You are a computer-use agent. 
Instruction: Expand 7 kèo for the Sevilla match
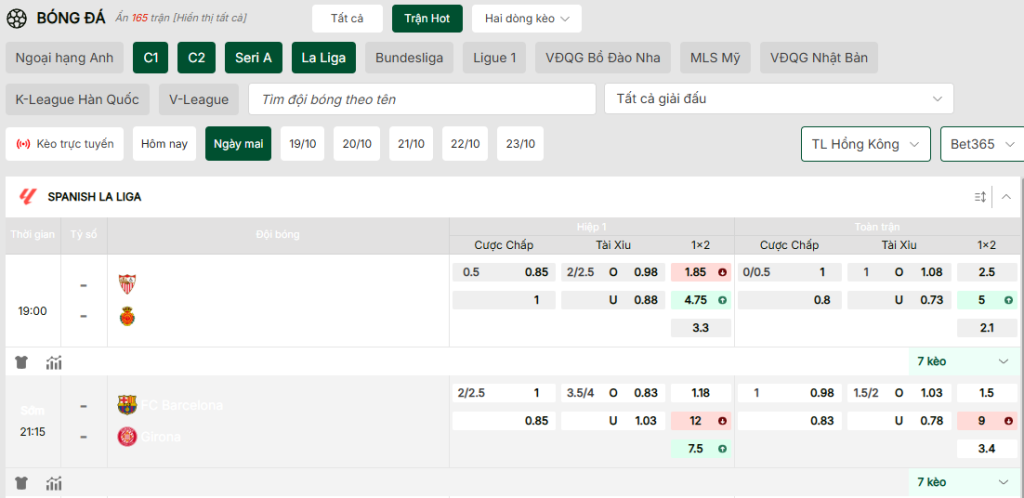[x=964, y=362]
